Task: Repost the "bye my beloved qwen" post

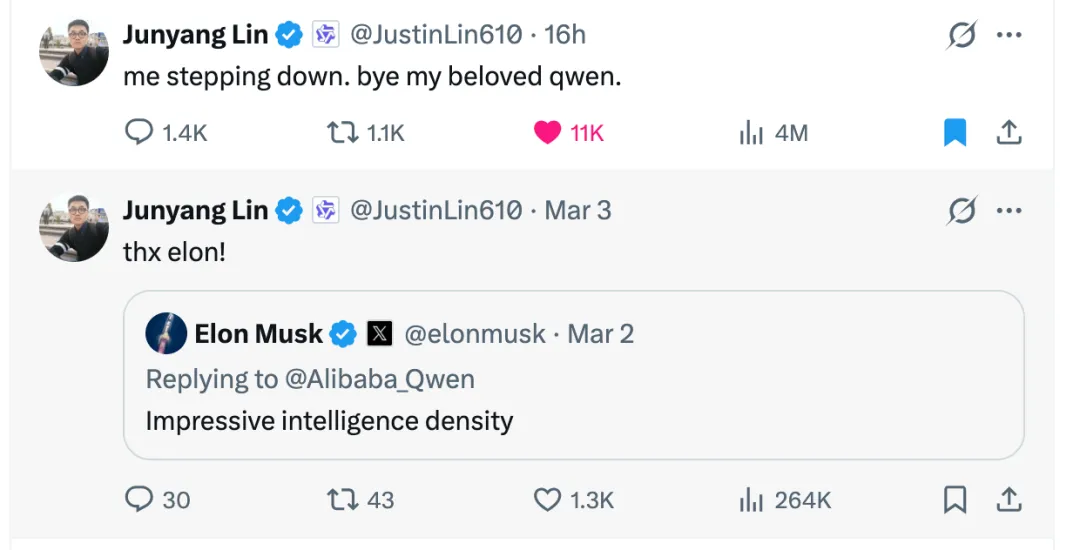Action: coord(343,132)
